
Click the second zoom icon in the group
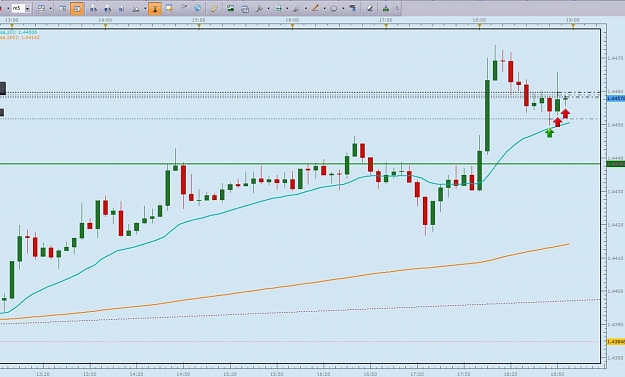pos(107,8)
